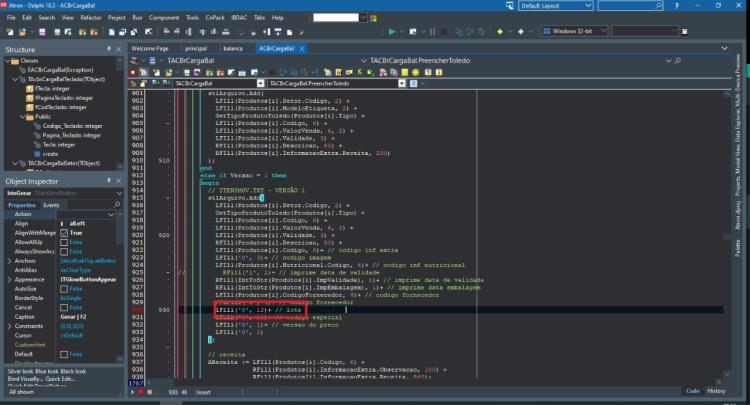Click the Silver look link
This screenshot has width=750, height=405.
point(20,372)
